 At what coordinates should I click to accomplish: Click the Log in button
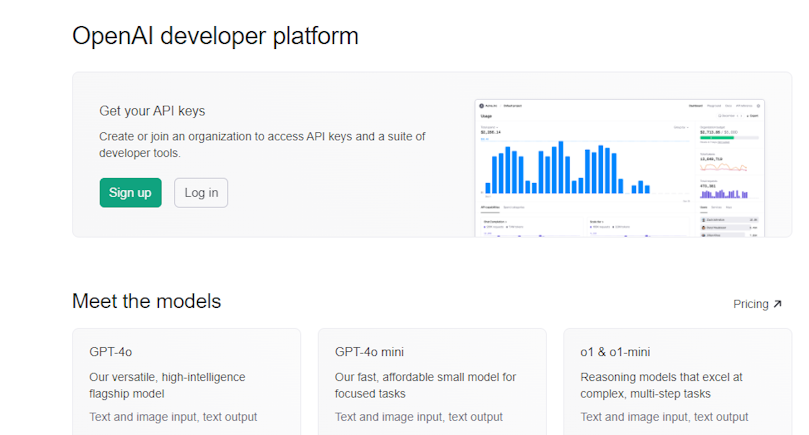(201, 192)
